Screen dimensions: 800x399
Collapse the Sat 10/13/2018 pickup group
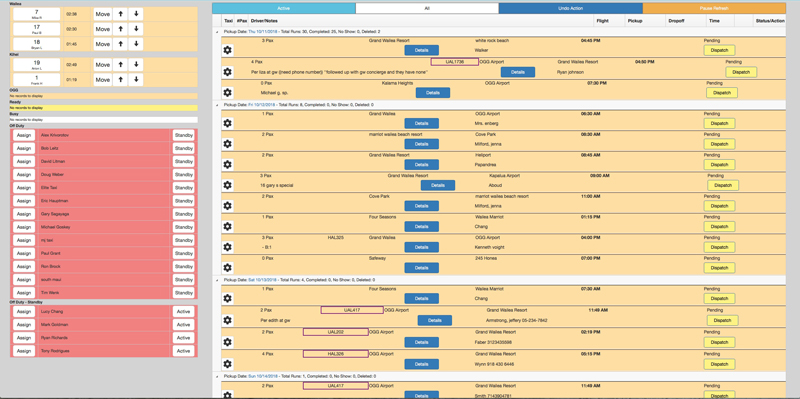point(216,280)
